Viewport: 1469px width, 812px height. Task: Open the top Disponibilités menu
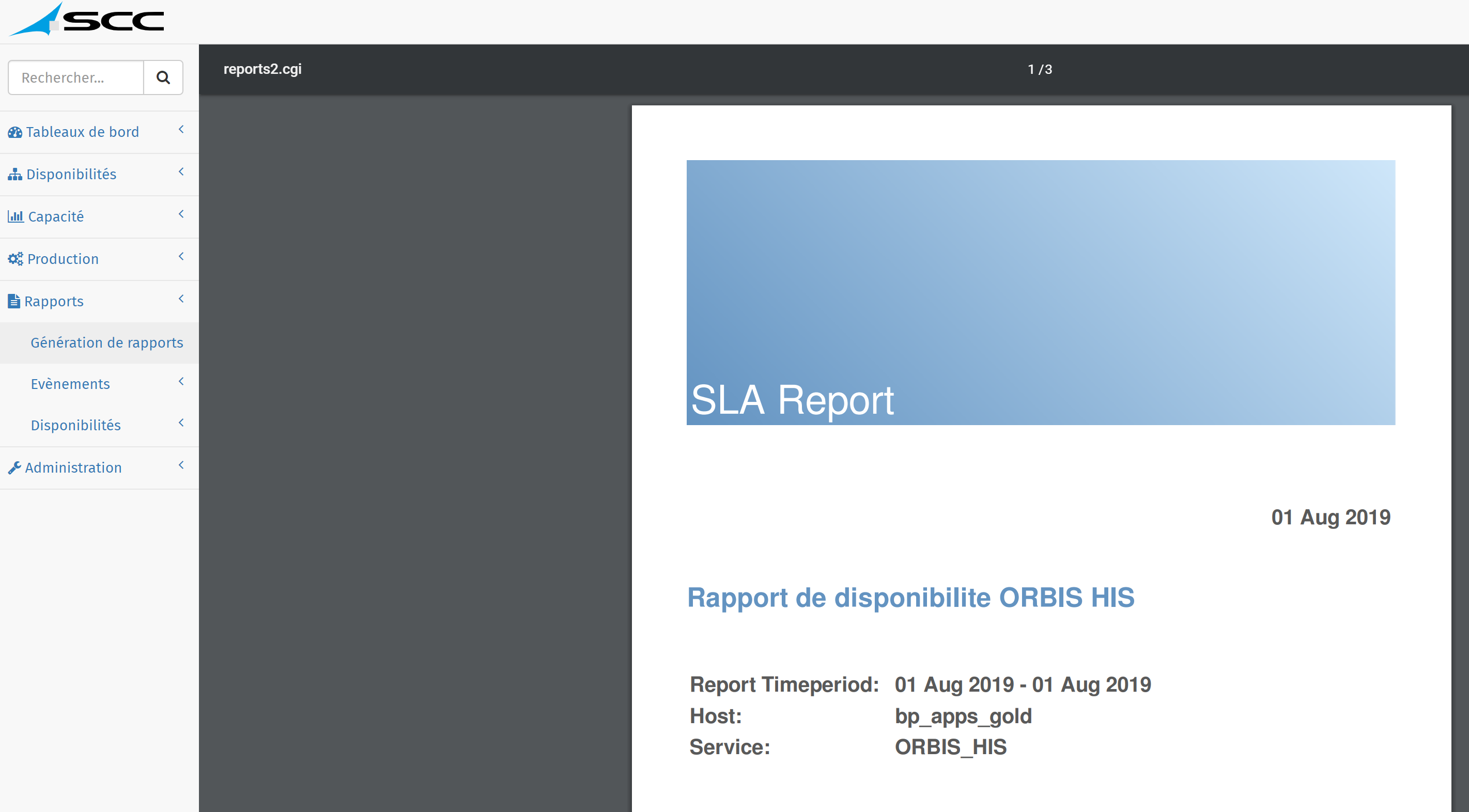click(71, 175)
